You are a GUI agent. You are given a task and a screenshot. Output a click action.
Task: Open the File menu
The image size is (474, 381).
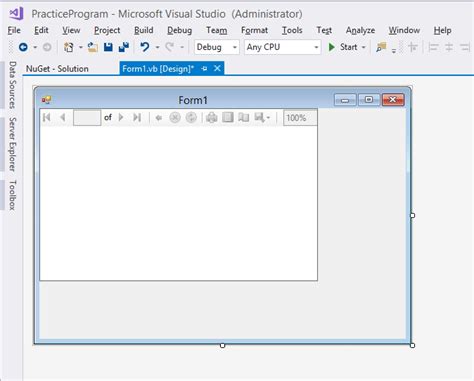(x=14, y=30)
